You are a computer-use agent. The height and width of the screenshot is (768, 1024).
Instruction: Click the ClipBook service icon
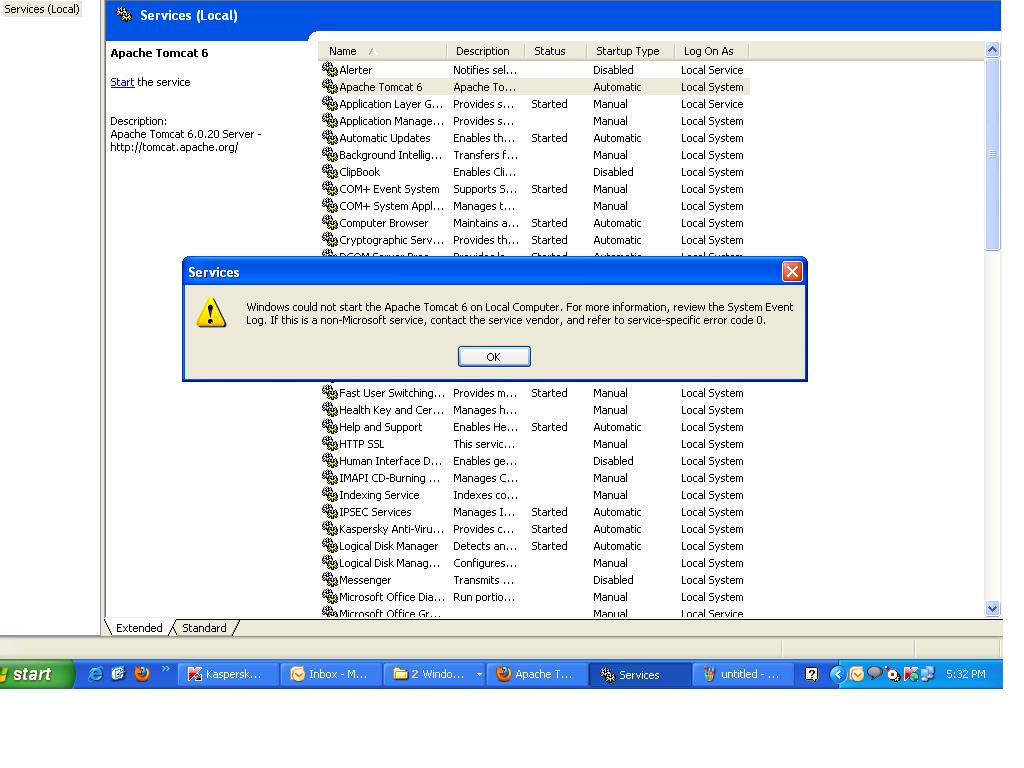tap(330, 170)
